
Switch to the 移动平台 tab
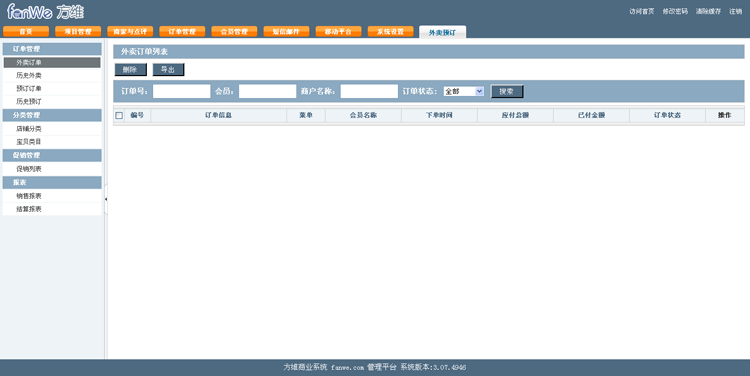[339, 32]
